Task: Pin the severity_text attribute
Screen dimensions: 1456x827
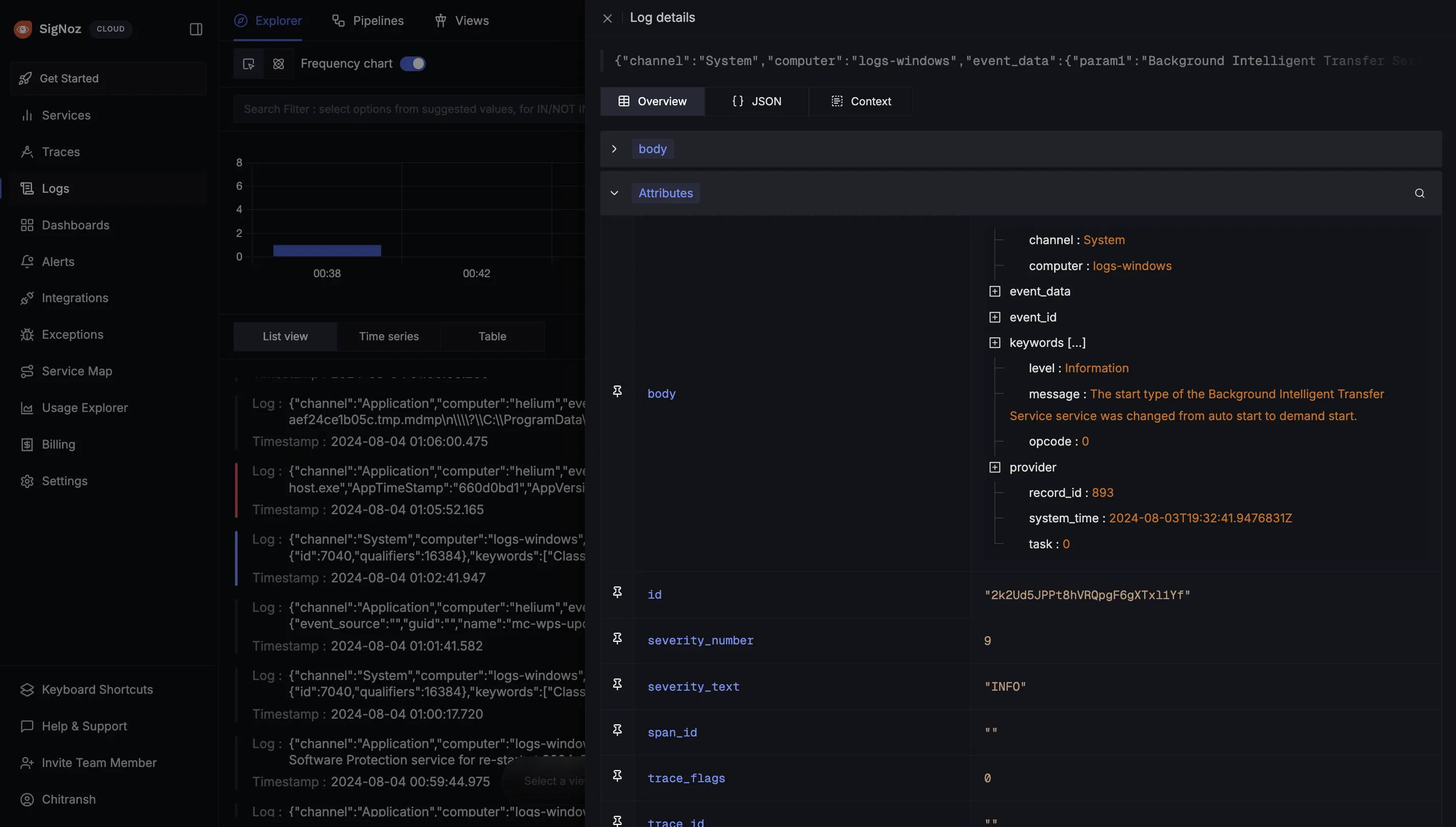Action: pos(617,684)
